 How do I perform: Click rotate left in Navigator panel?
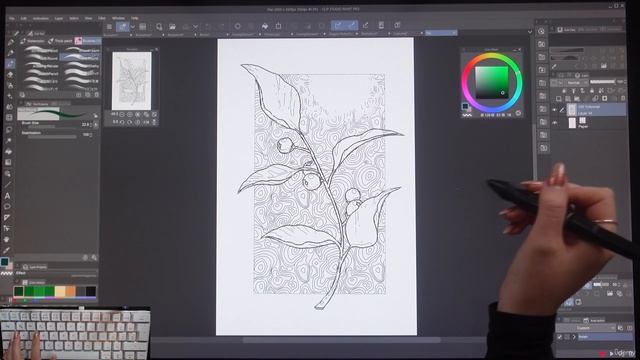click(x=122, y=122)
